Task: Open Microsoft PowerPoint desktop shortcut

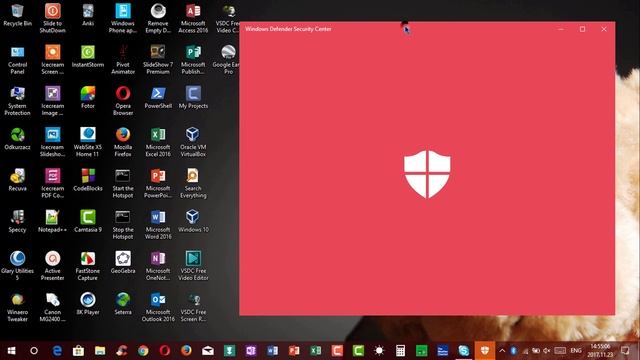Action: 158,183
